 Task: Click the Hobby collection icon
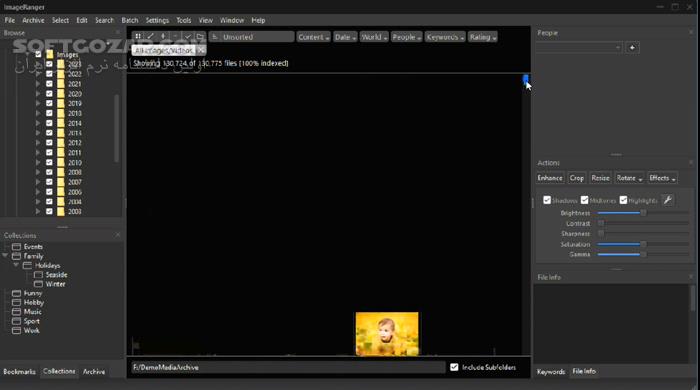17,303
